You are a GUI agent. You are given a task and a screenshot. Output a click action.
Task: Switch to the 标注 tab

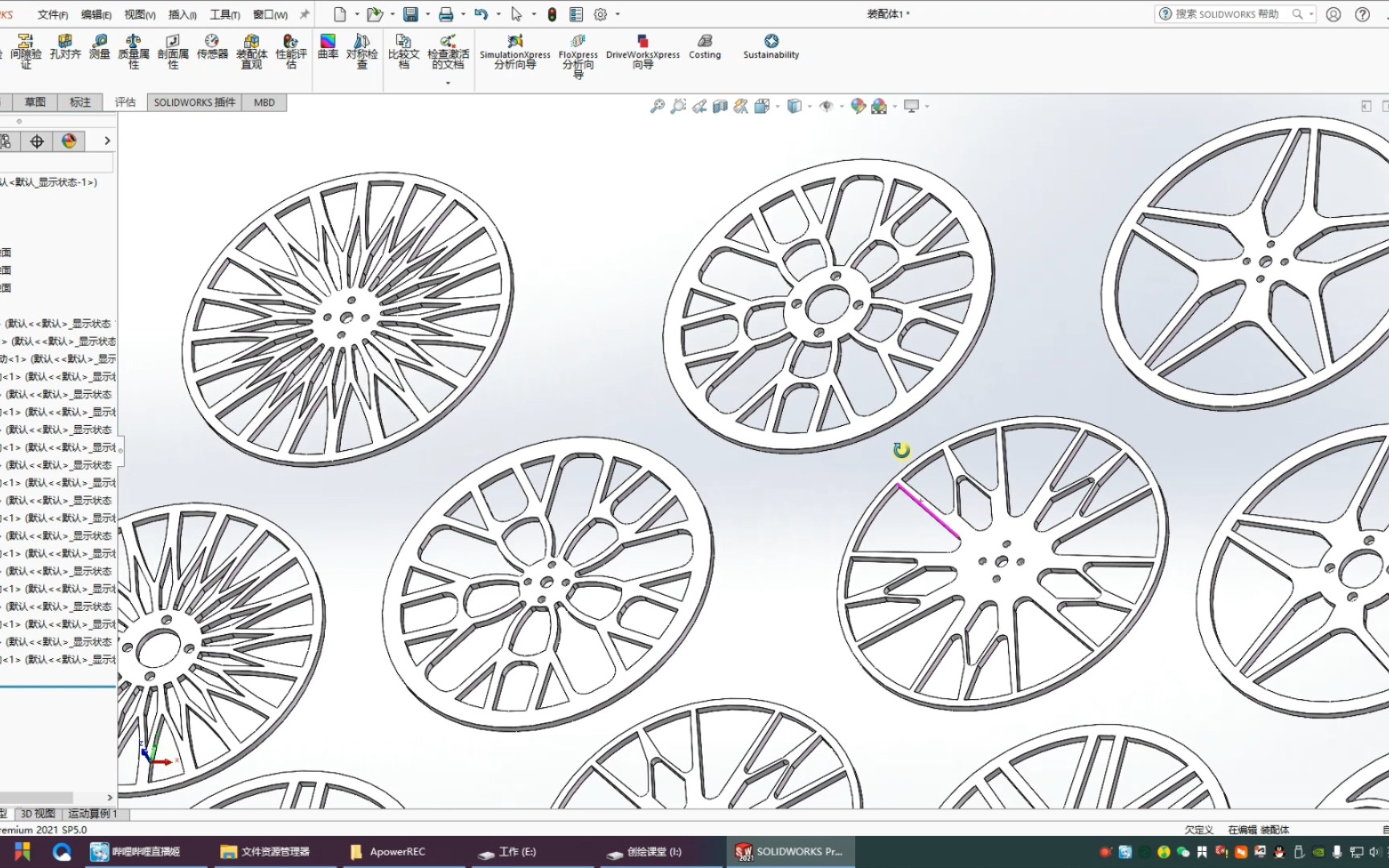(80, 102)
